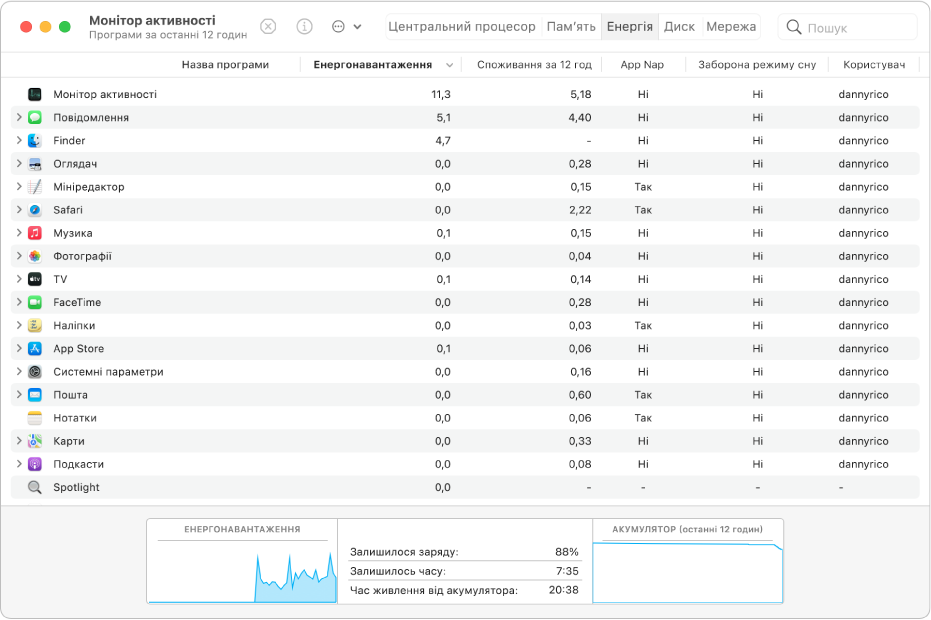Click the Notes (Нотатки) app icon
The height and width of the screenshot is (620, 931).
pyautogui.click(x=35, y=418)
